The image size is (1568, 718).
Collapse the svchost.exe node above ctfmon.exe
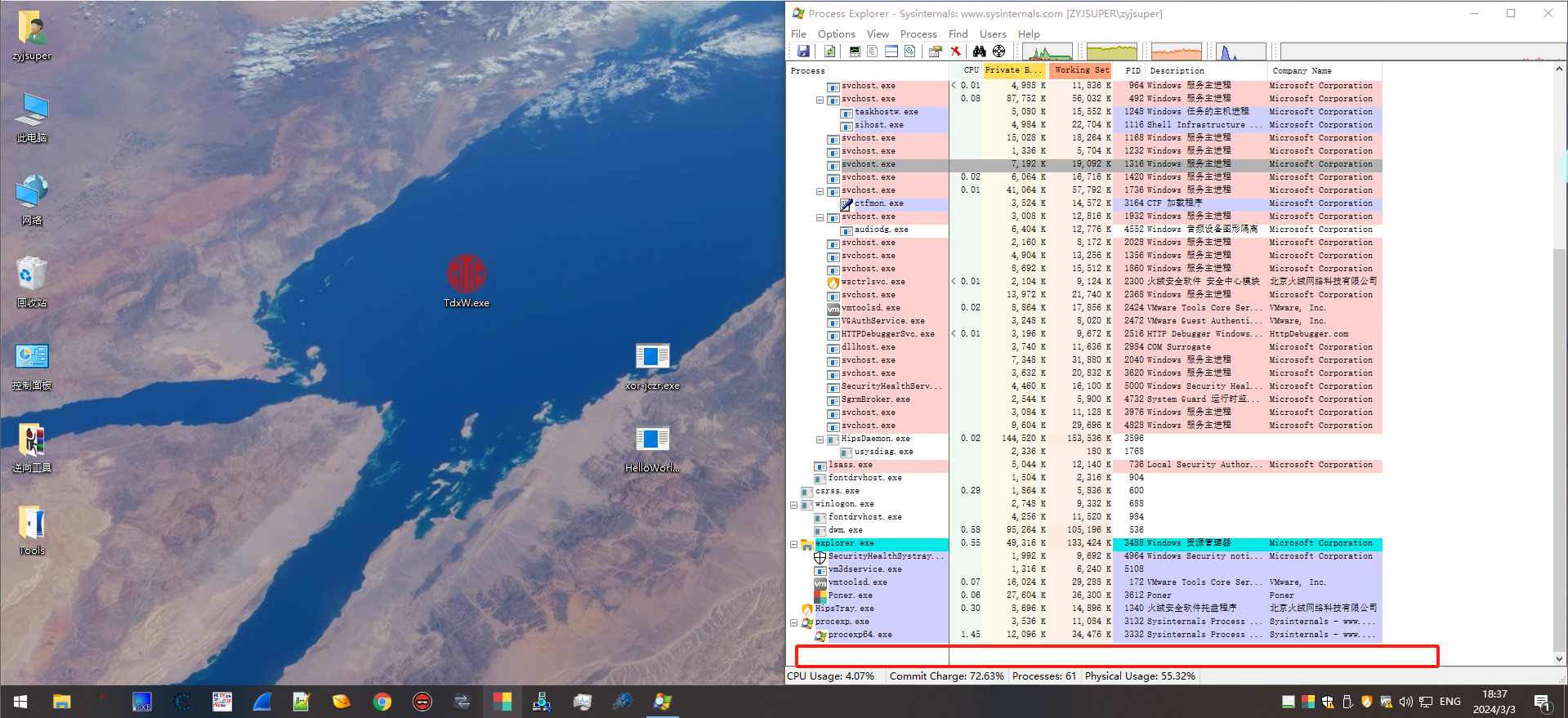[820, 191]
